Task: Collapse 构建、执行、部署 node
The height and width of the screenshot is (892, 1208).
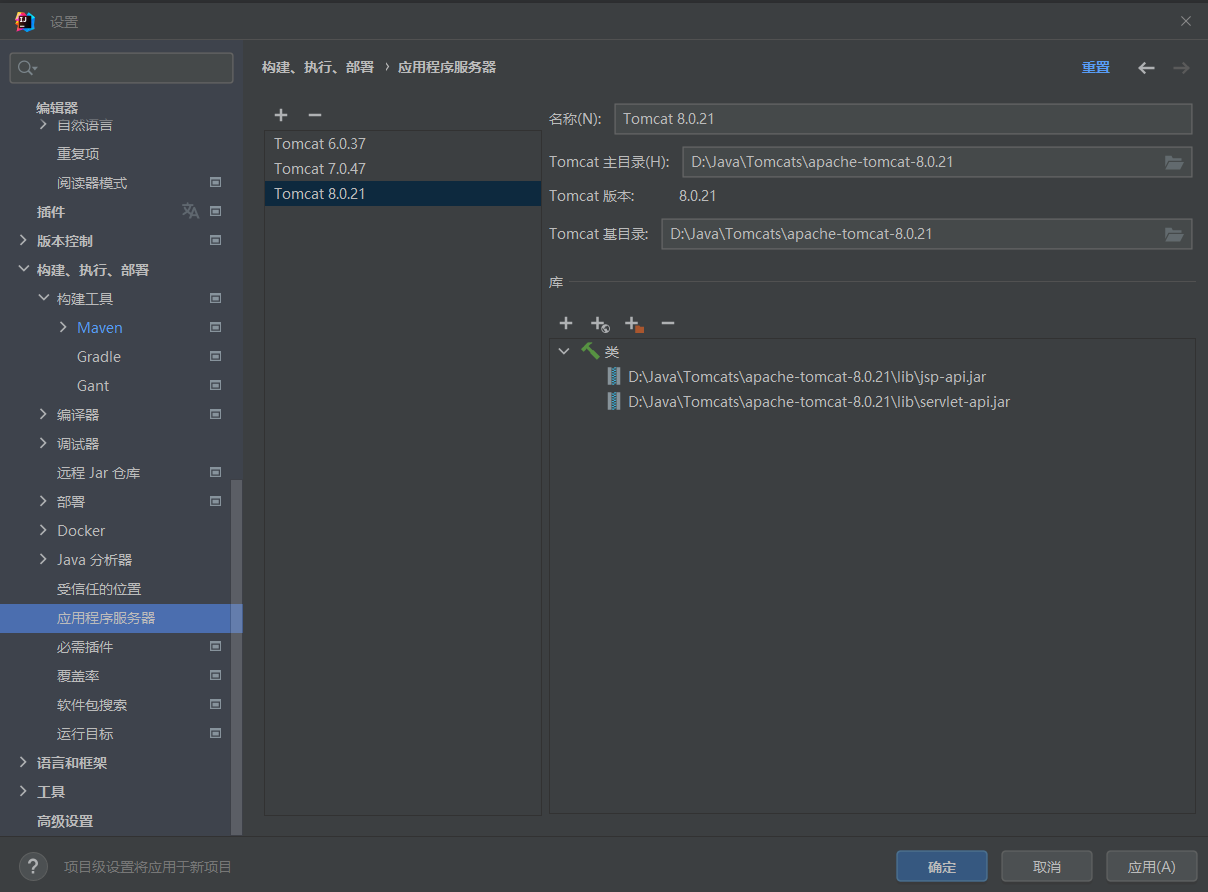Action: click(x=23, y=269)
